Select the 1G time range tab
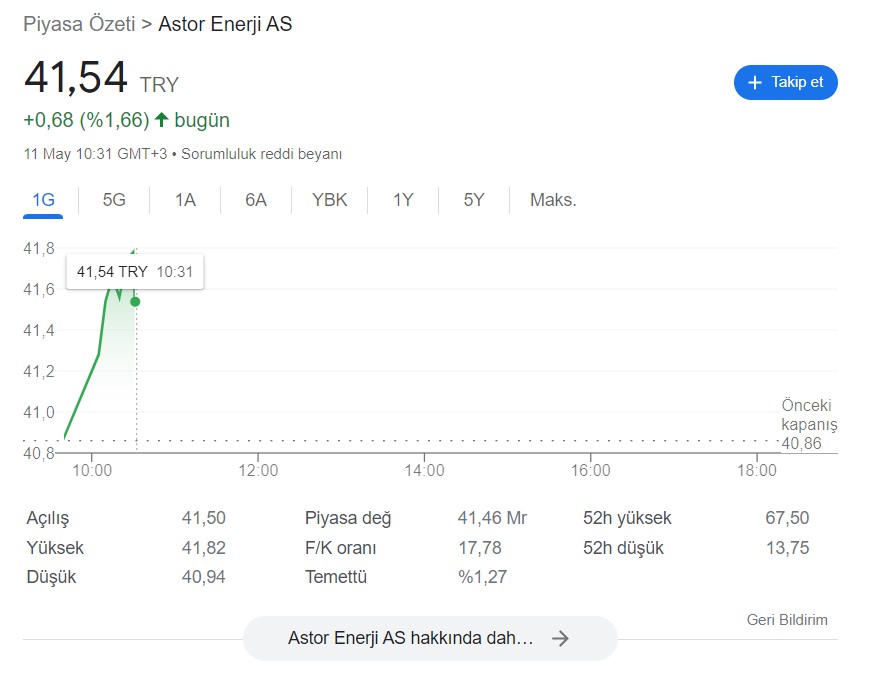 point(43,200)
